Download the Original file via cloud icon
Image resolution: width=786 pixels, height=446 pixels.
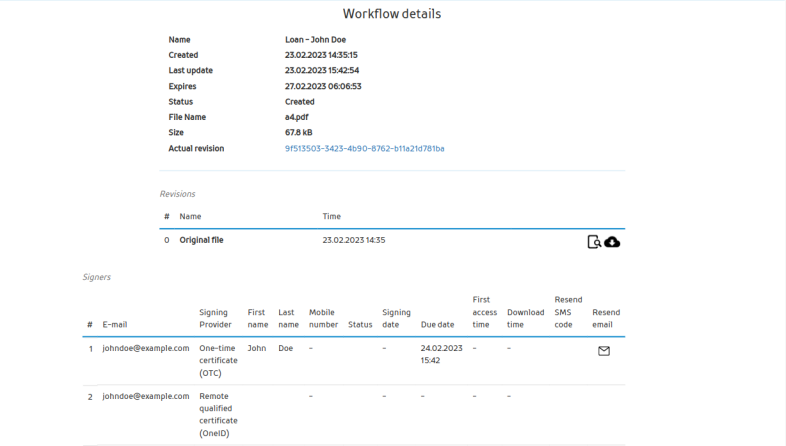pyautogui.click(x=612, y=241)
